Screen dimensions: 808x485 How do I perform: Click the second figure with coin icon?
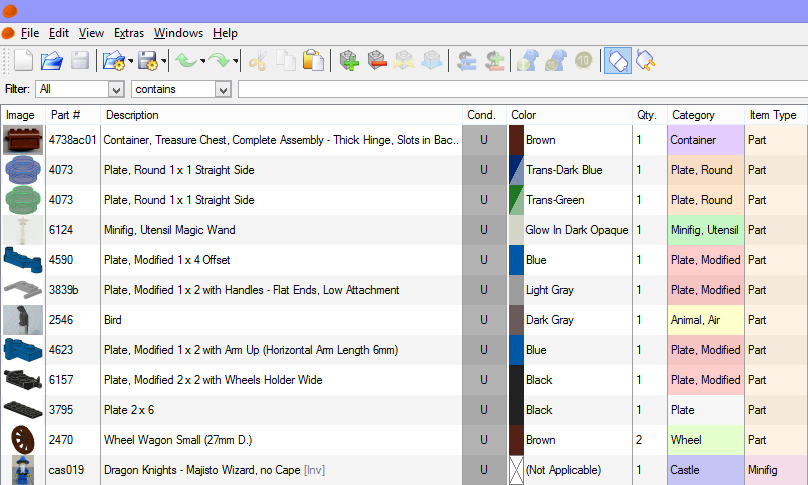(x=556, y=61)
